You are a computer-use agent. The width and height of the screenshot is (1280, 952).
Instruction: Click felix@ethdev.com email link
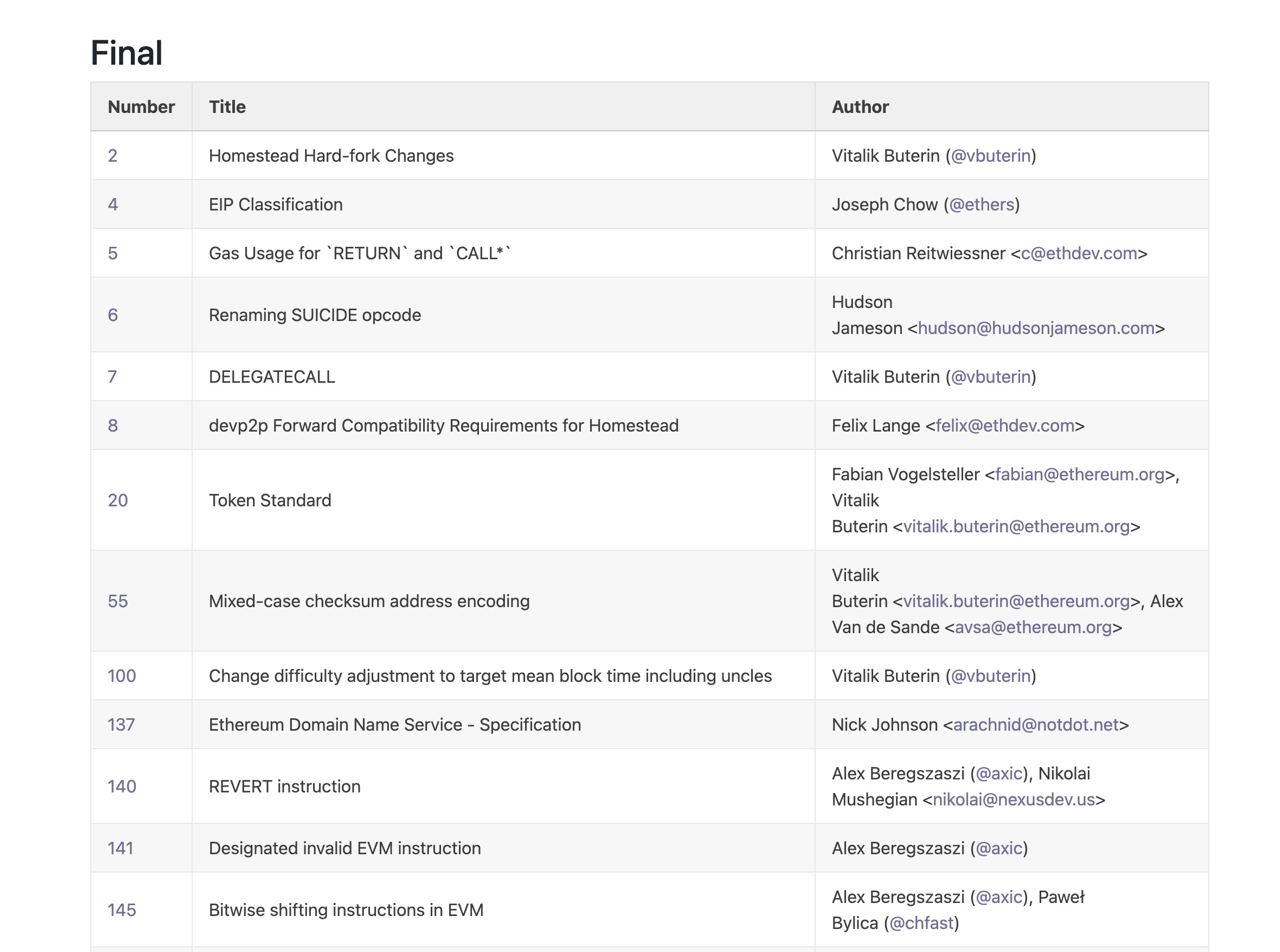click(x=1004, y=426)
